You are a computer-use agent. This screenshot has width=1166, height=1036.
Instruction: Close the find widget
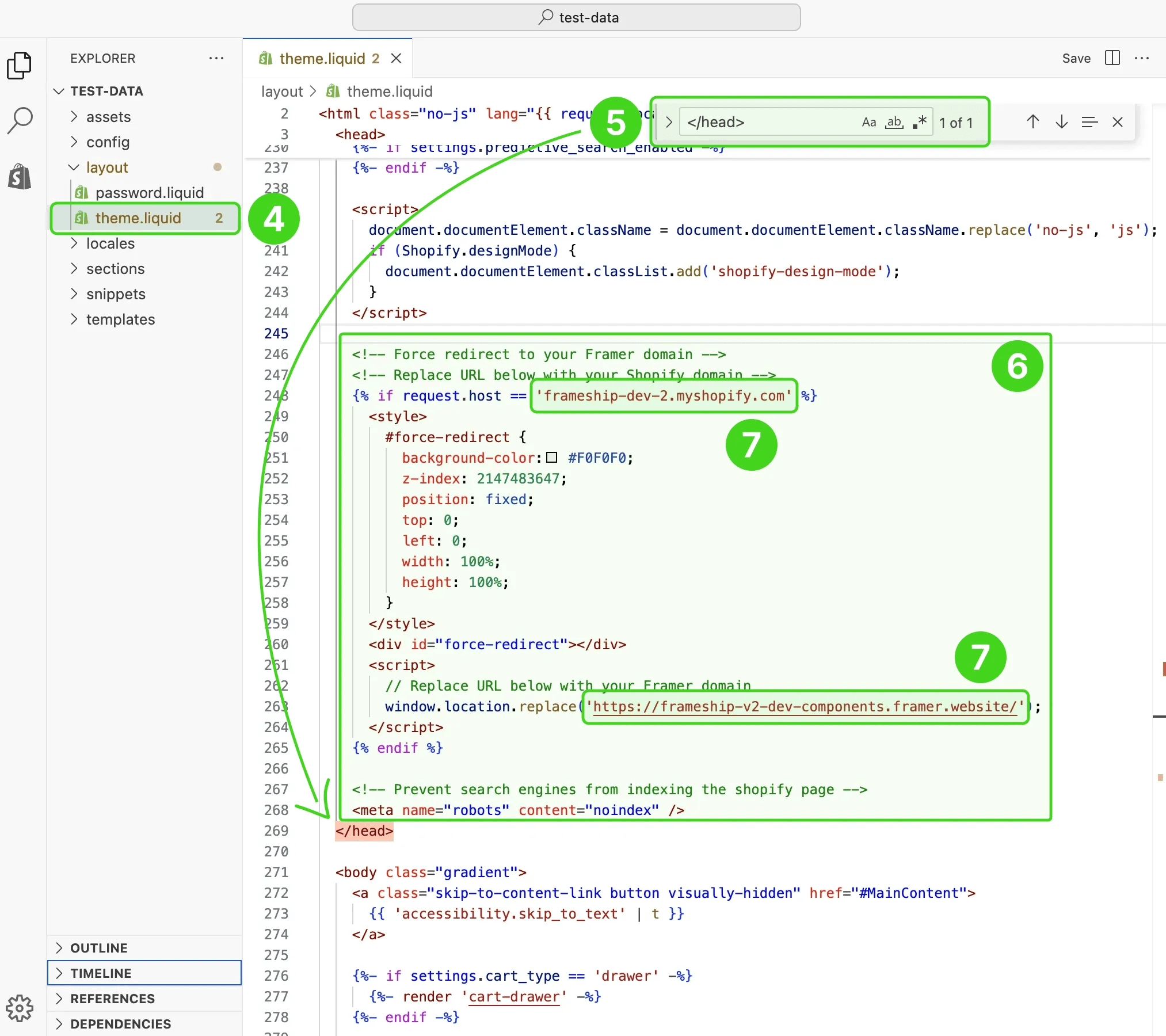(x=1117, y=122)
